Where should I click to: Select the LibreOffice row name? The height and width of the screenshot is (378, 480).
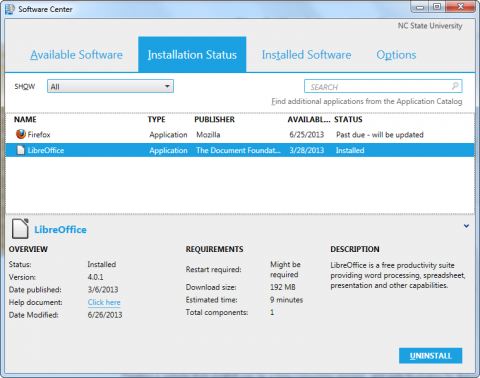pos(46,150)
